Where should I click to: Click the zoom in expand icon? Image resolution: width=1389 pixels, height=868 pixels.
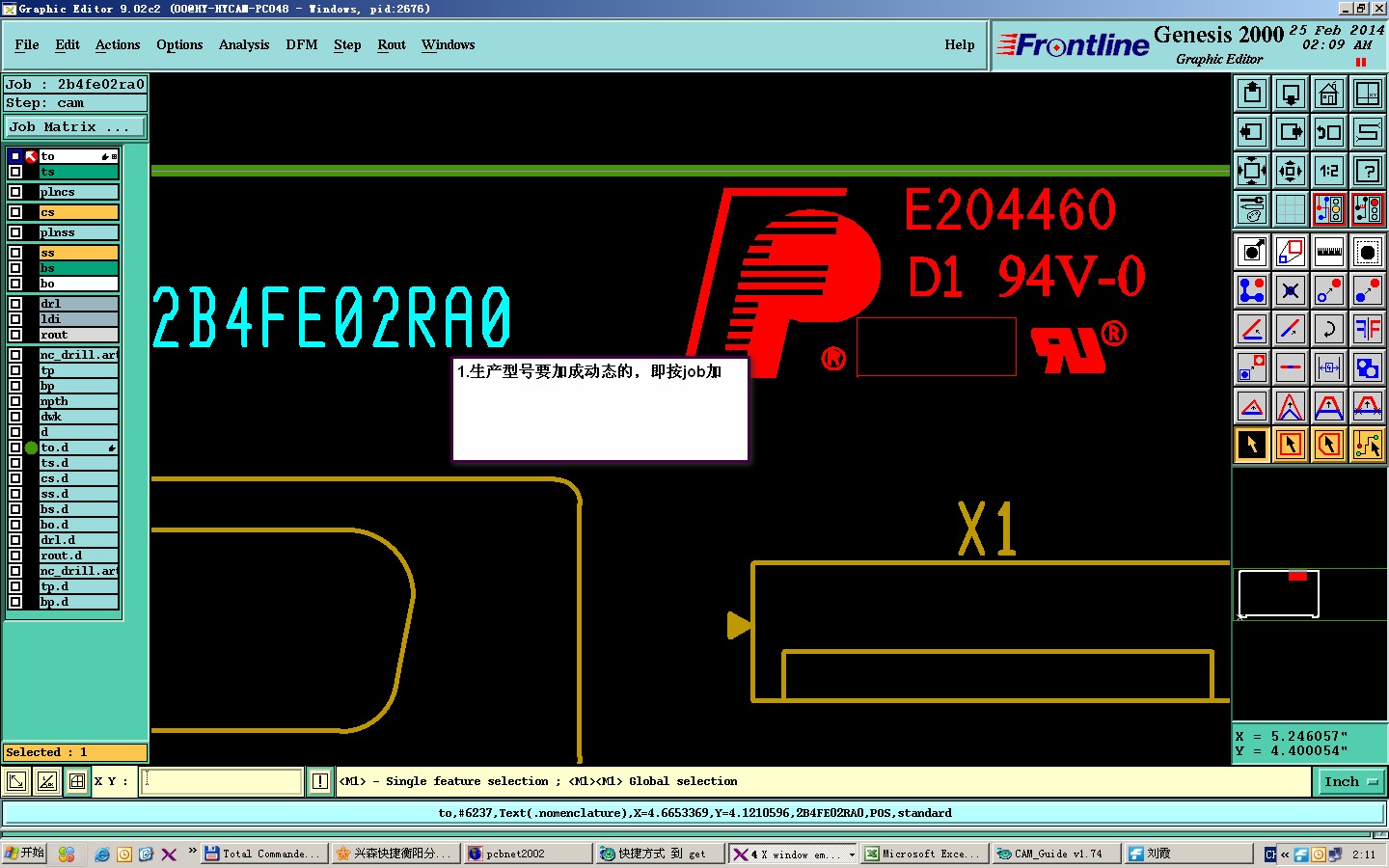tap(1252, 171)
